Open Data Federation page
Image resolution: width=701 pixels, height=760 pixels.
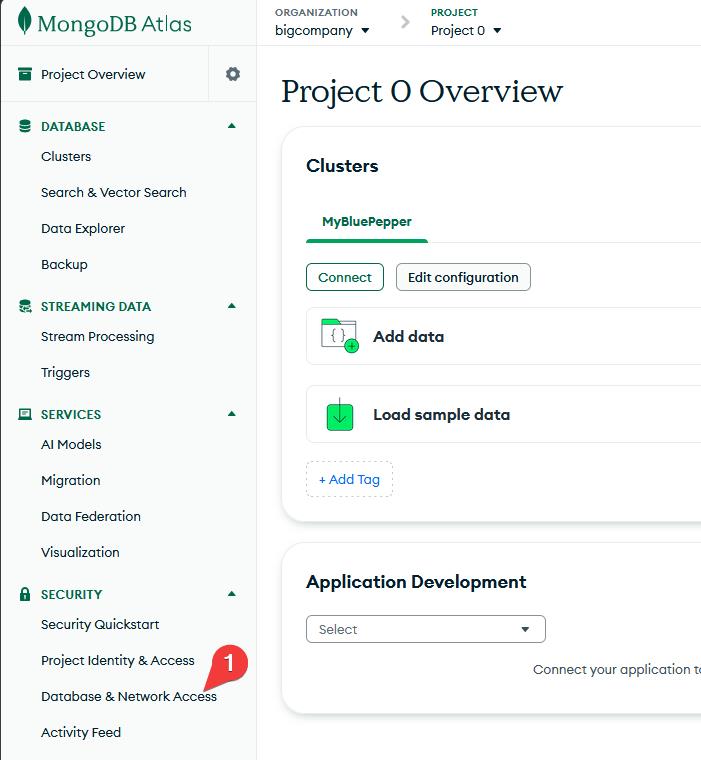[x=91, y=516]
